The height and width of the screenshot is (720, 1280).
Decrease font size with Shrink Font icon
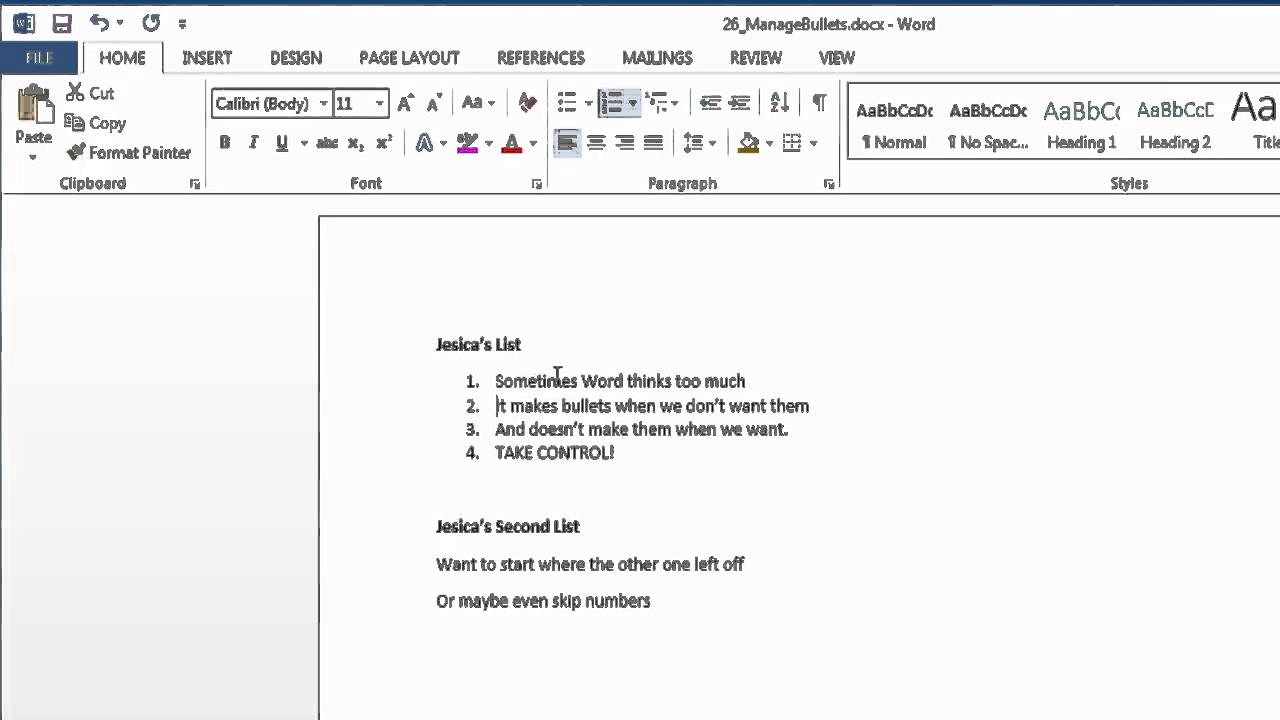(434, 103)
